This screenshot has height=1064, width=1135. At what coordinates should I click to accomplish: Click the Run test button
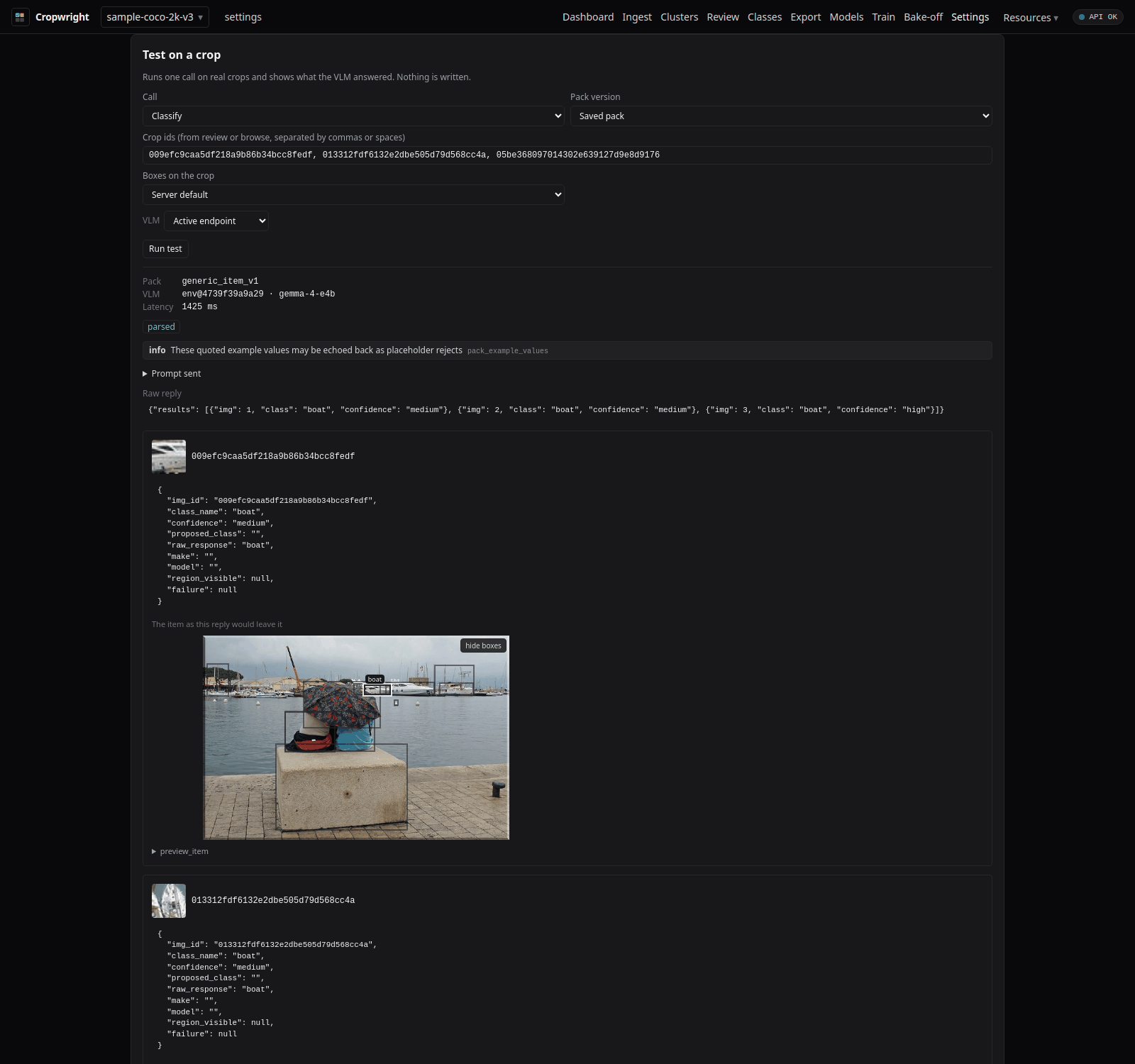click(x=165, y=249)
